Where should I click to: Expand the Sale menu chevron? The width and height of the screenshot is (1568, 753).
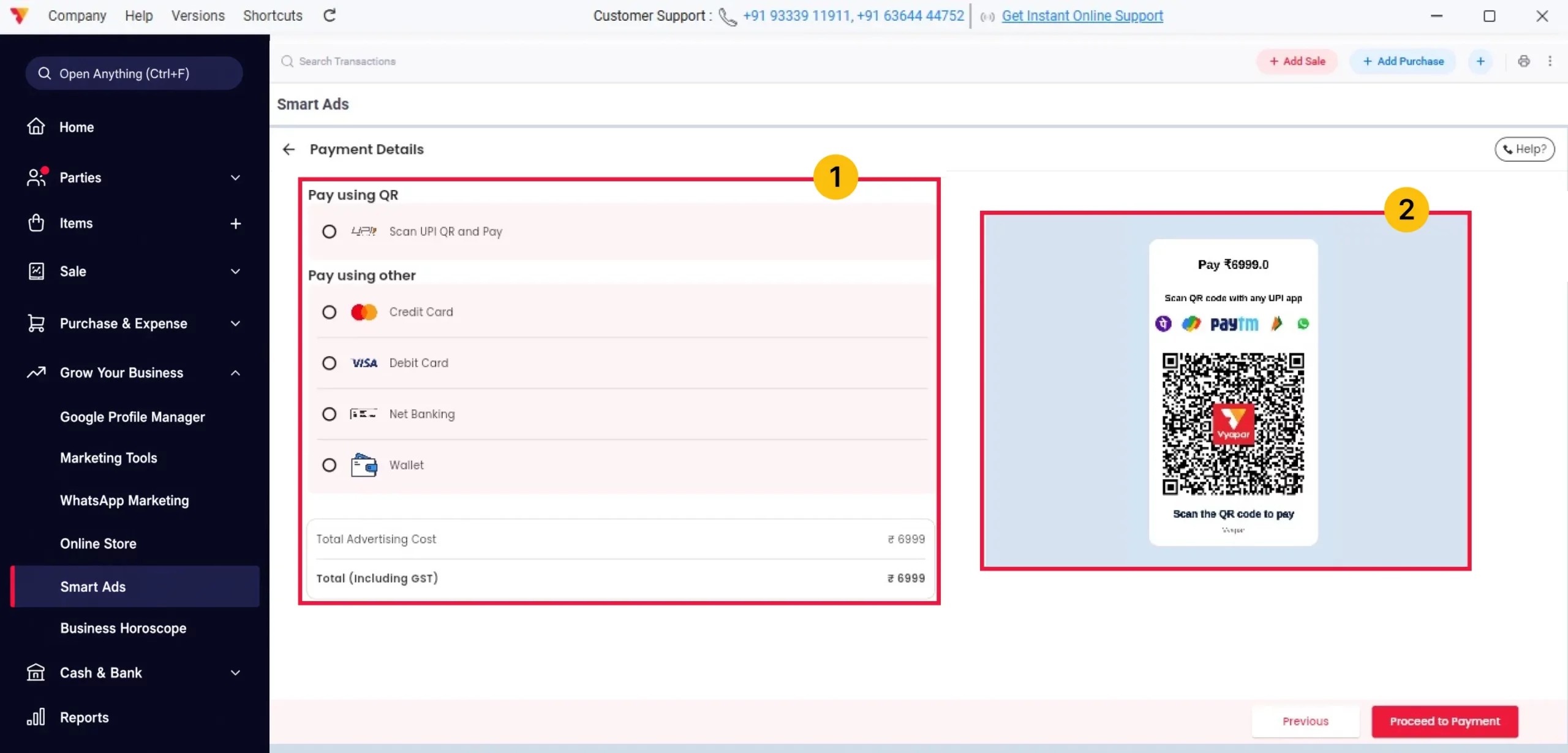236,271
